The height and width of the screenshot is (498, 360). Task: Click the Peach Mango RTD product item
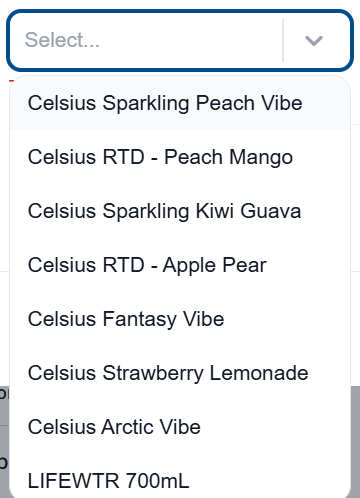[x=180, y=157]
